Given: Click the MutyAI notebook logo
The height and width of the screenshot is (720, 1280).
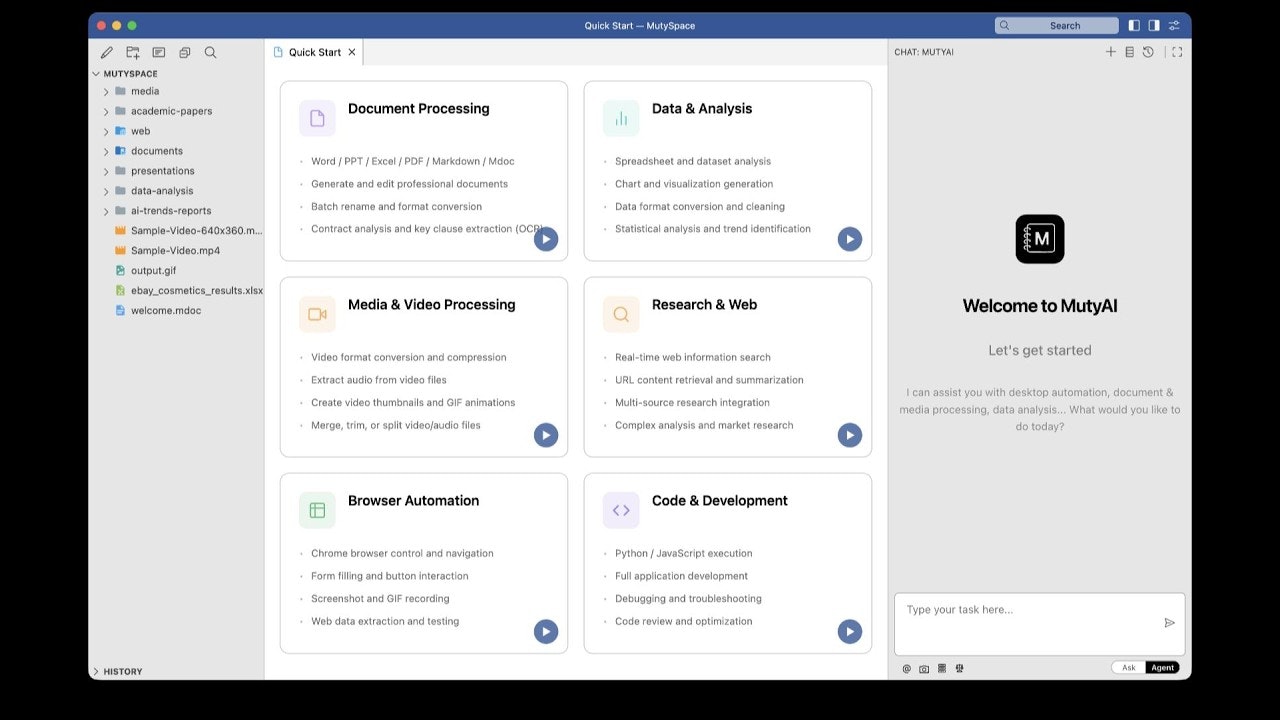Looking at the screenshot, I should pos(1040,239).
